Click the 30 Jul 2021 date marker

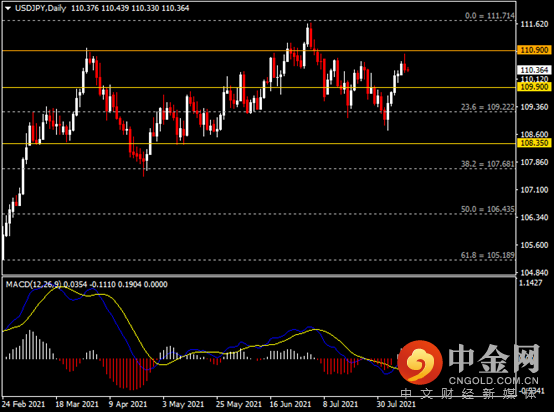(x=396, y=404)
